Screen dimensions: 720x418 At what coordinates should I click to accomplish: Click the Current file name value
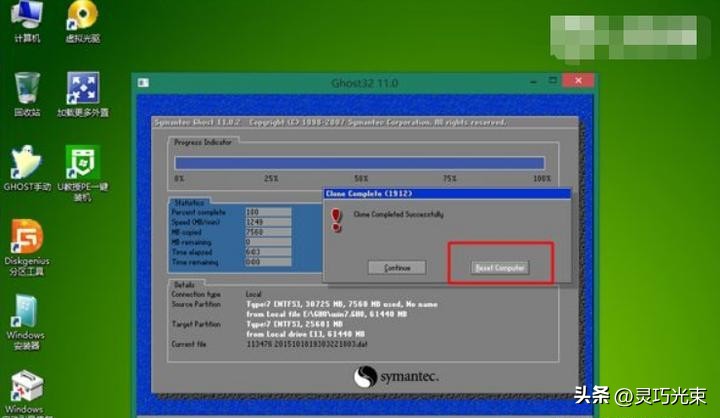[x=307, y=344]
